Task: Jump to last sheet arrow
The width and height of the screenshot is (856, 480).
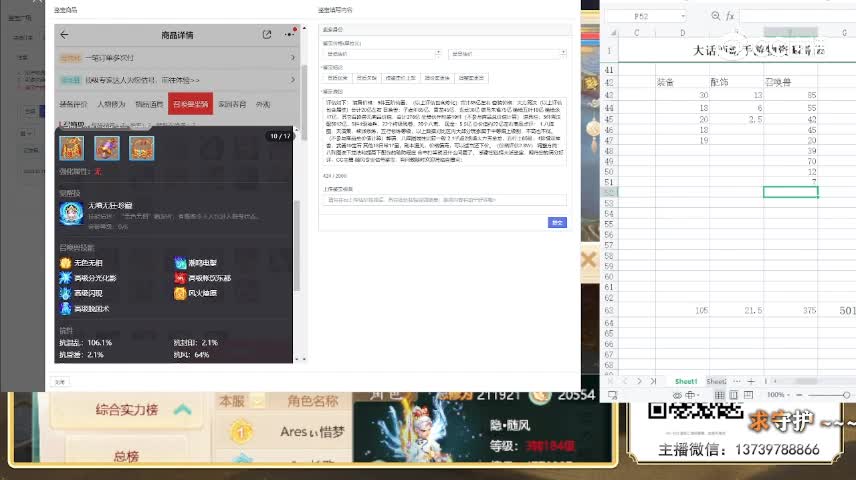Action: click(x=653, y=381)
